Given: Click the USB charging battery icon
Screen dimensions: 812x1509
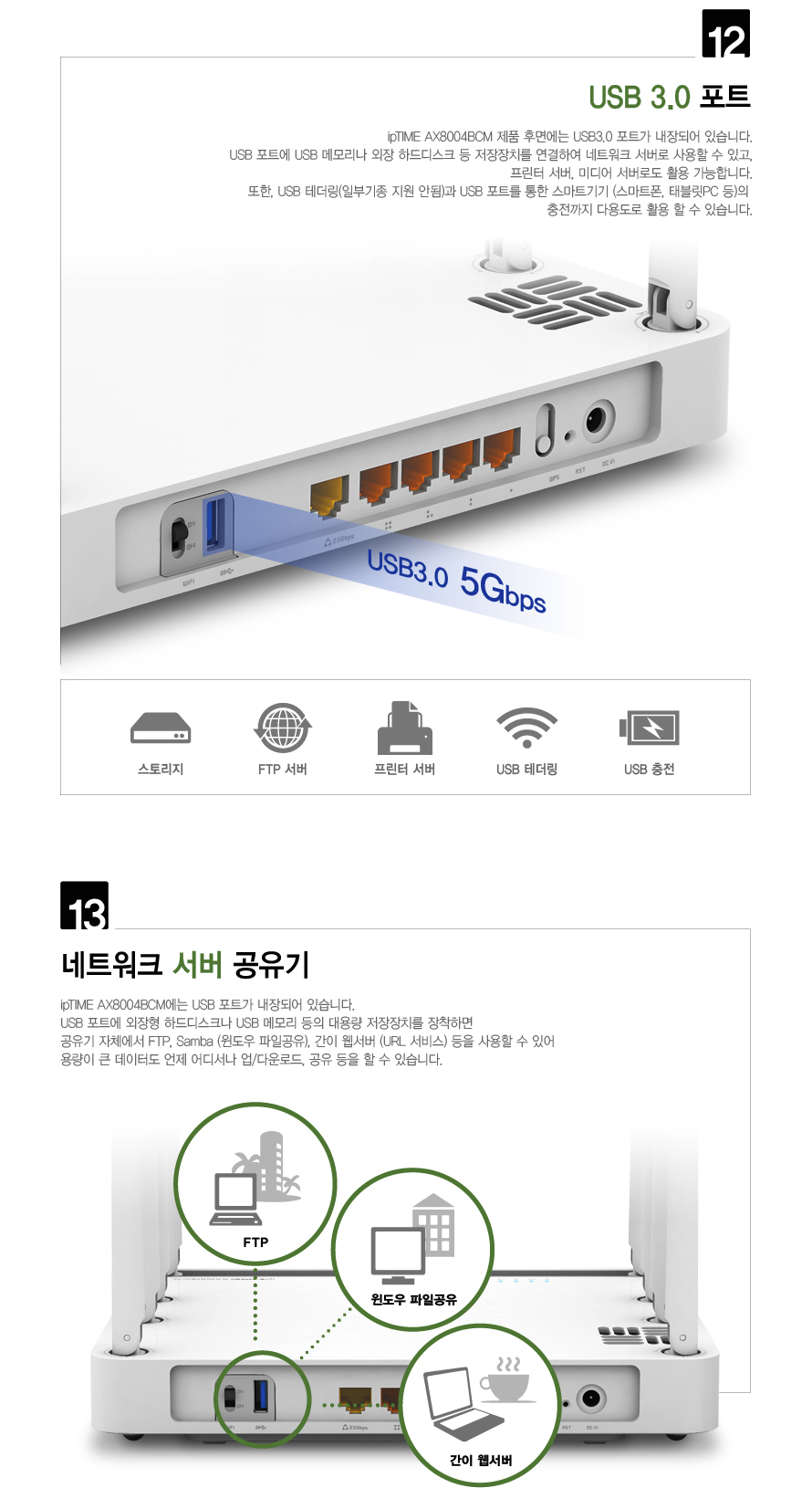Looking at the screenshot, I should pyautogui.click(x=650, y=728).
